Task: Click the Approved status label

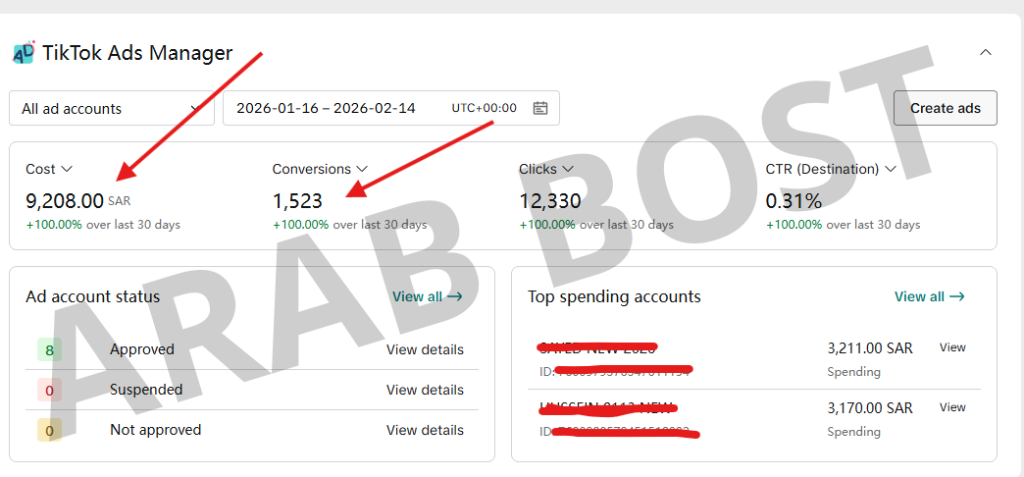Action: pos(142,350)
